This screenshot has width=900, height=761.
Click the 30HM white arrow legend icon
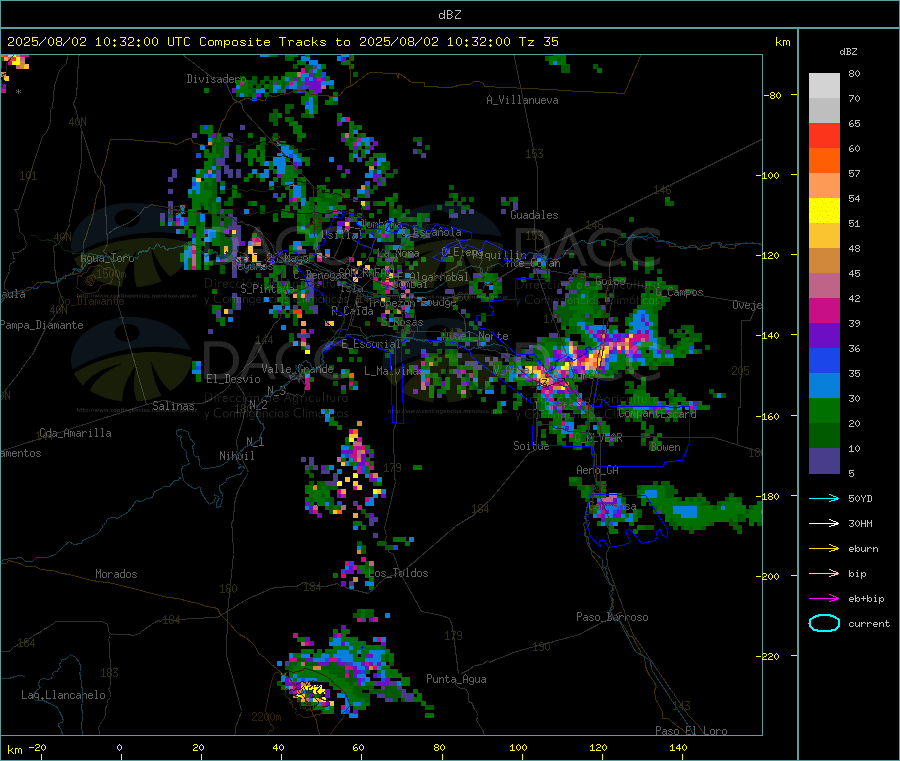click(x=824, y=523)
